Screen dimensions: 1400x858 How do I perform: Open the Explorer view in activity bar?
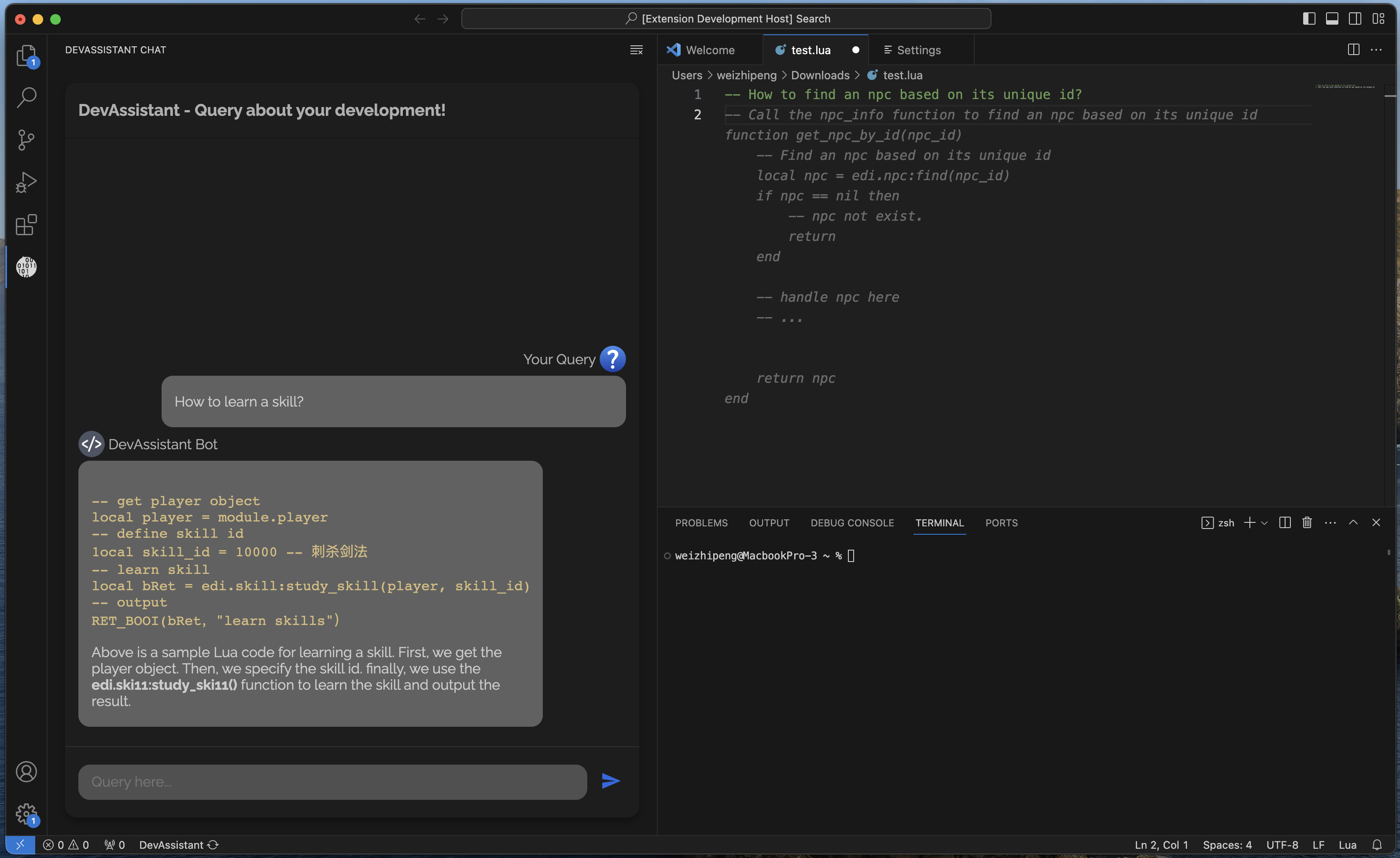click(x=26, y=55)
